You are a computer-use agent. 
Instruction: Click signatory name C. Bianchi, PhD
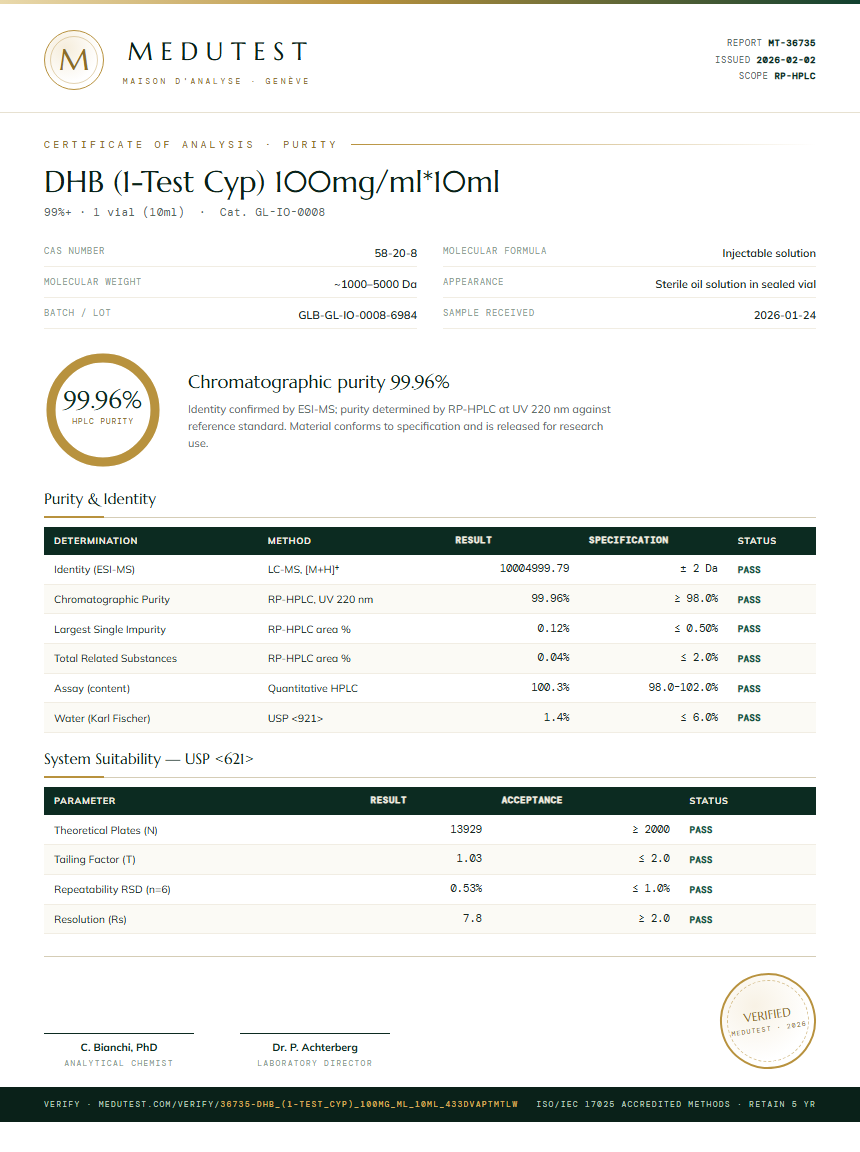[119, 1048]
